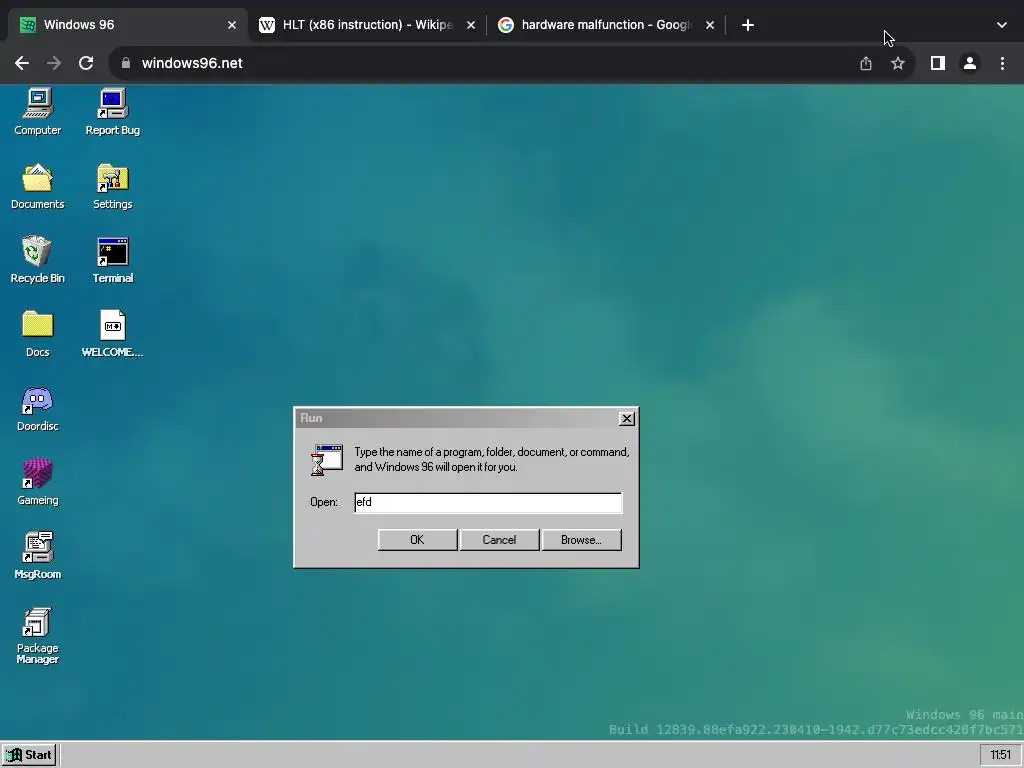Close the Windows 96 browser tab
The image size is (1024, 768).
(232, 25)
